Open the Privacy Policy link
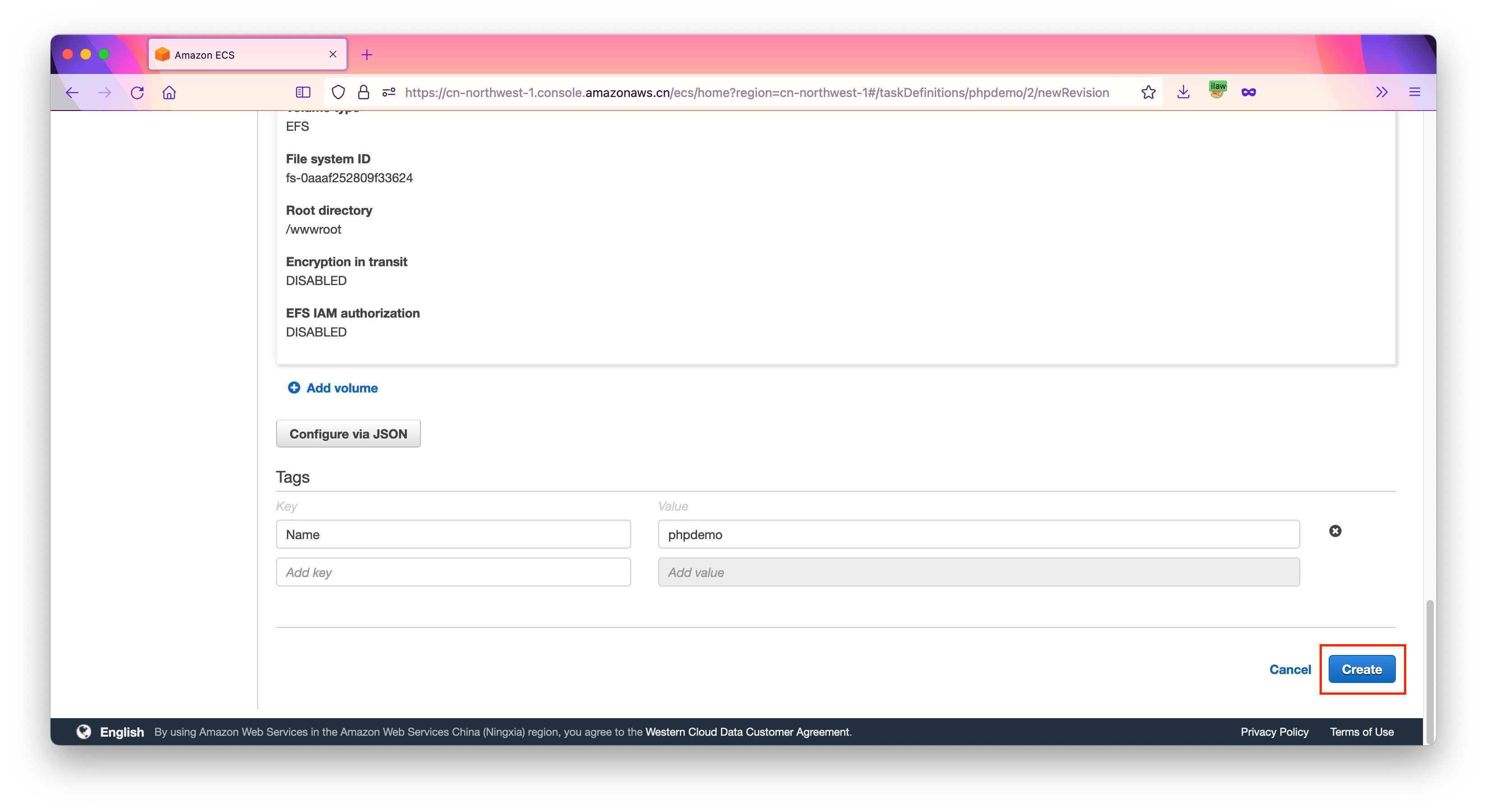This screenshot has height=812, width=1487. (1275, 732)
